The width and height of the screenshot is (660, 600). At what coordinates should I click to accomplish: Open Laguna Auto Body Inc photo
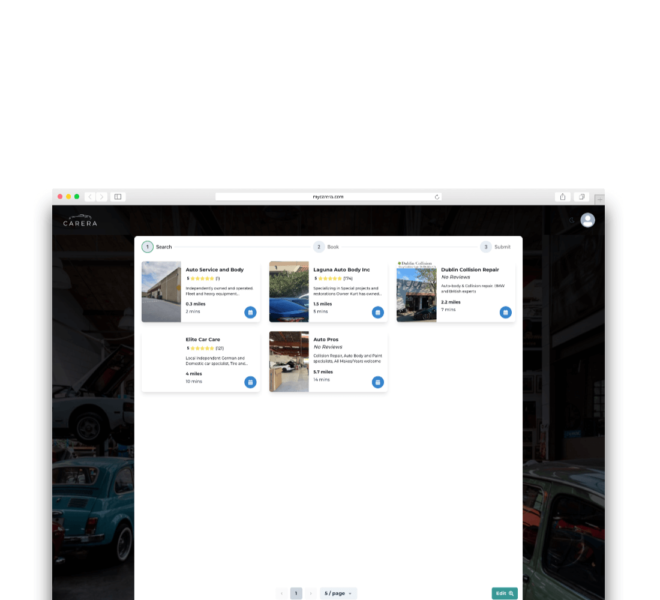coord(289,292)
